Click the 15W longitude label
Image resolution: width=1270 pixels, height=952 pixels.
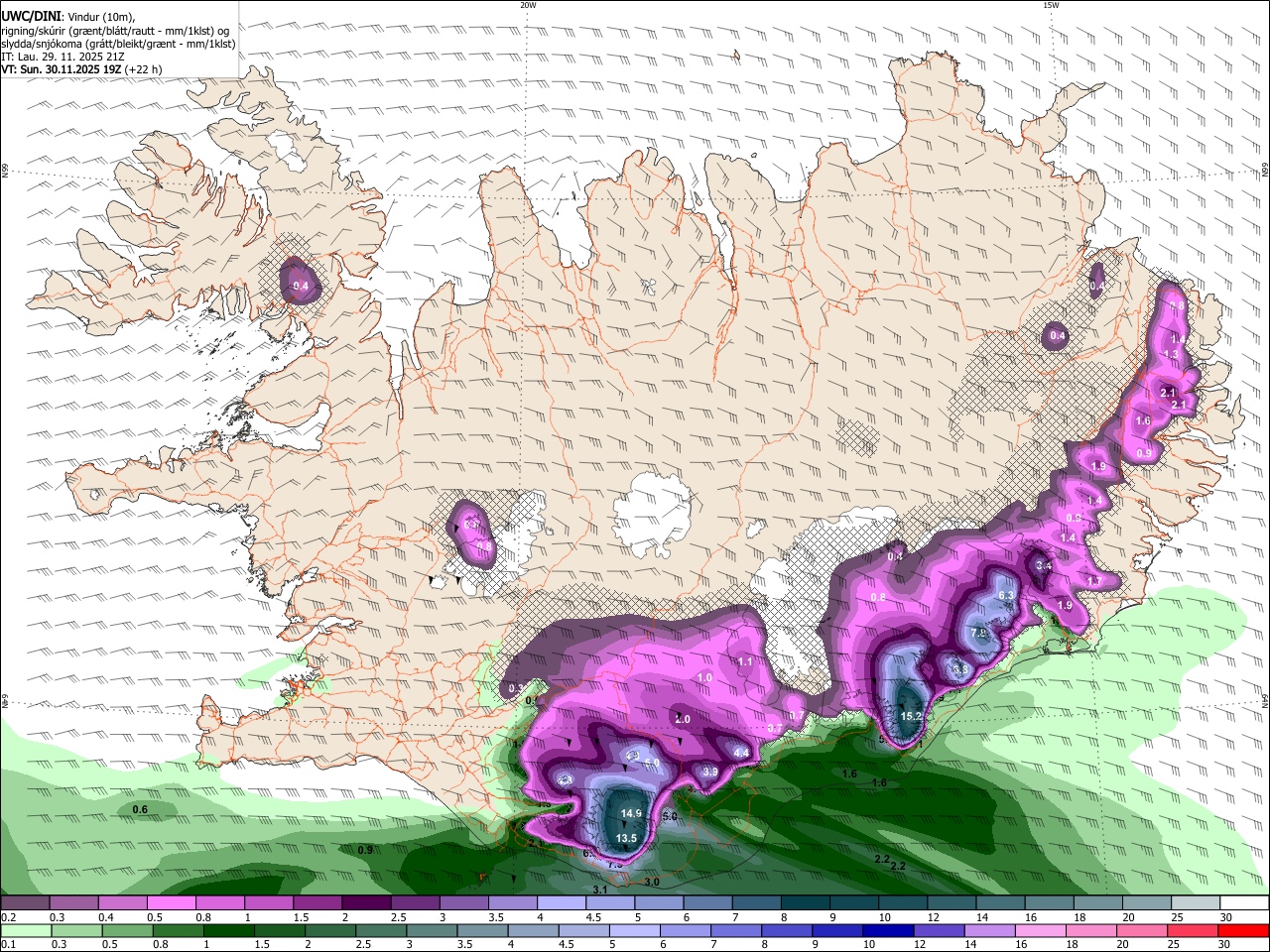[1051, 4]
